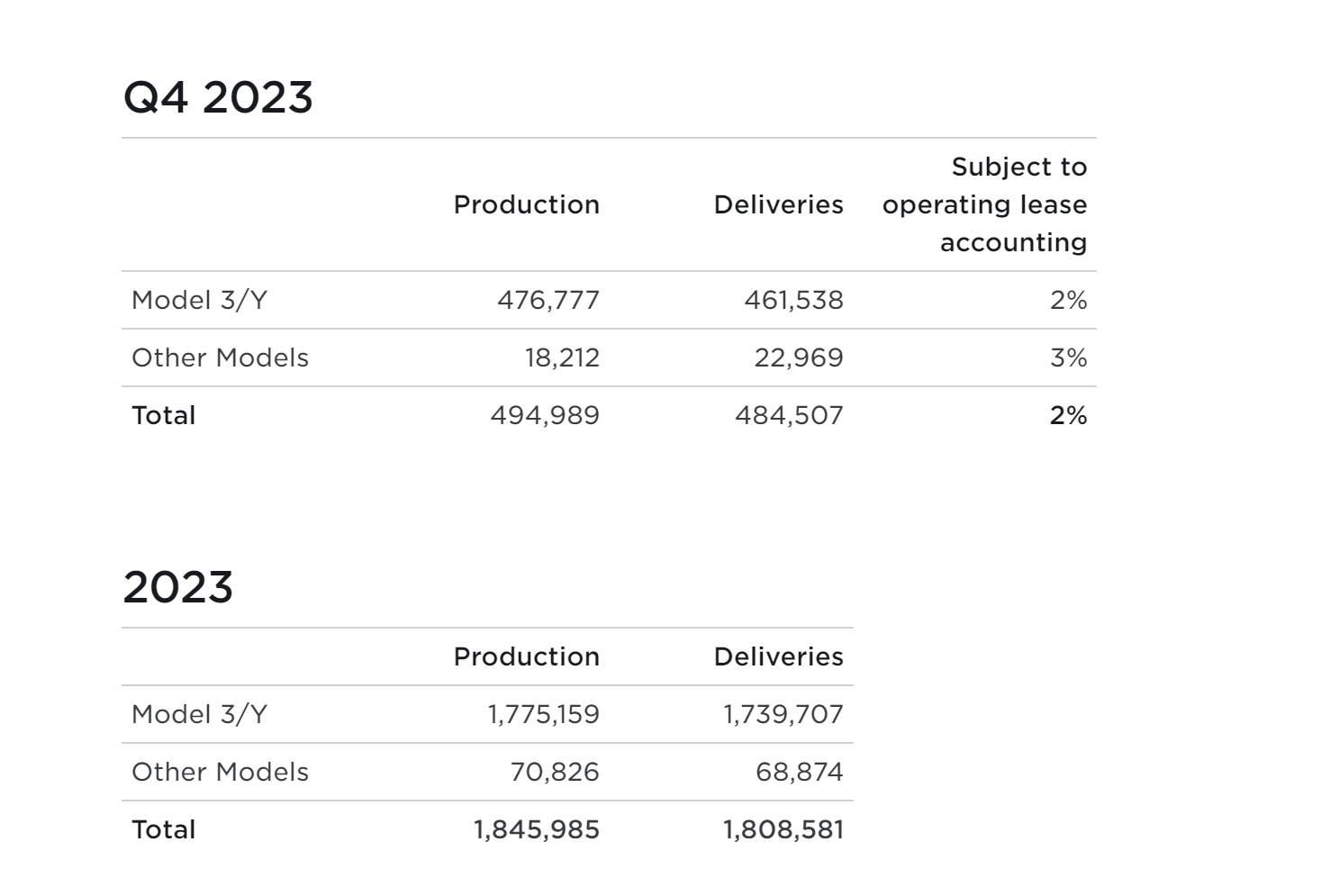Select annual total production 1,845,985
Viewport: 1321px width, 896px height.
point(537,829)
